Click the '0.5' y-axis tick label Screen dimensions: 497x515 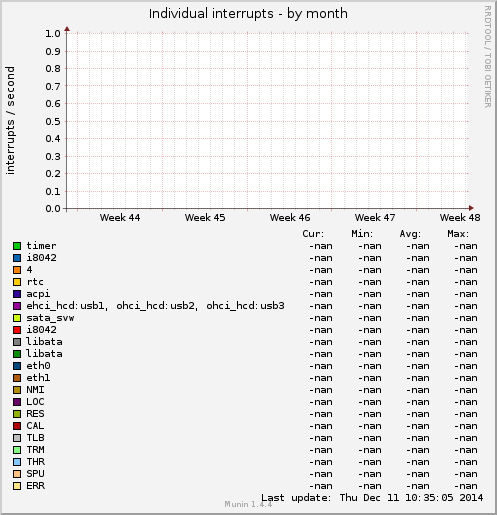coord(53,121)
